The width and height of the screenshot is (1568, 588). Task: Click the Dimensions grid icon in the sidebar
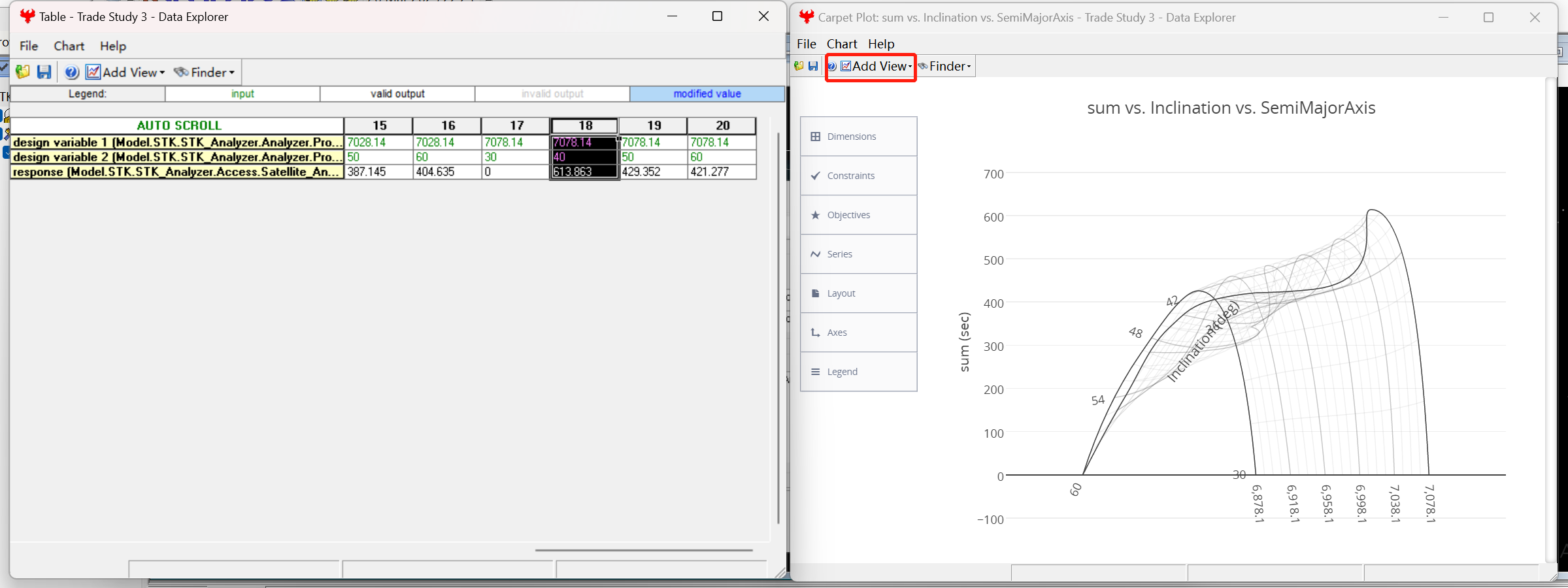816,136
